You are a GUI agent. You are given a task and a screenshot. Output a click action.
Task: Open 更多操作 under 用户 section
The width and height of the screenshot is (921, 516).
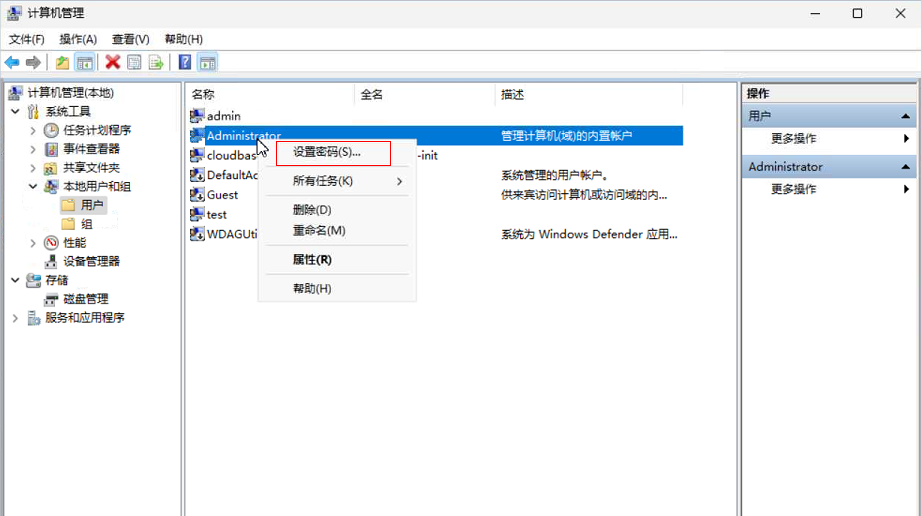[794, 139]
